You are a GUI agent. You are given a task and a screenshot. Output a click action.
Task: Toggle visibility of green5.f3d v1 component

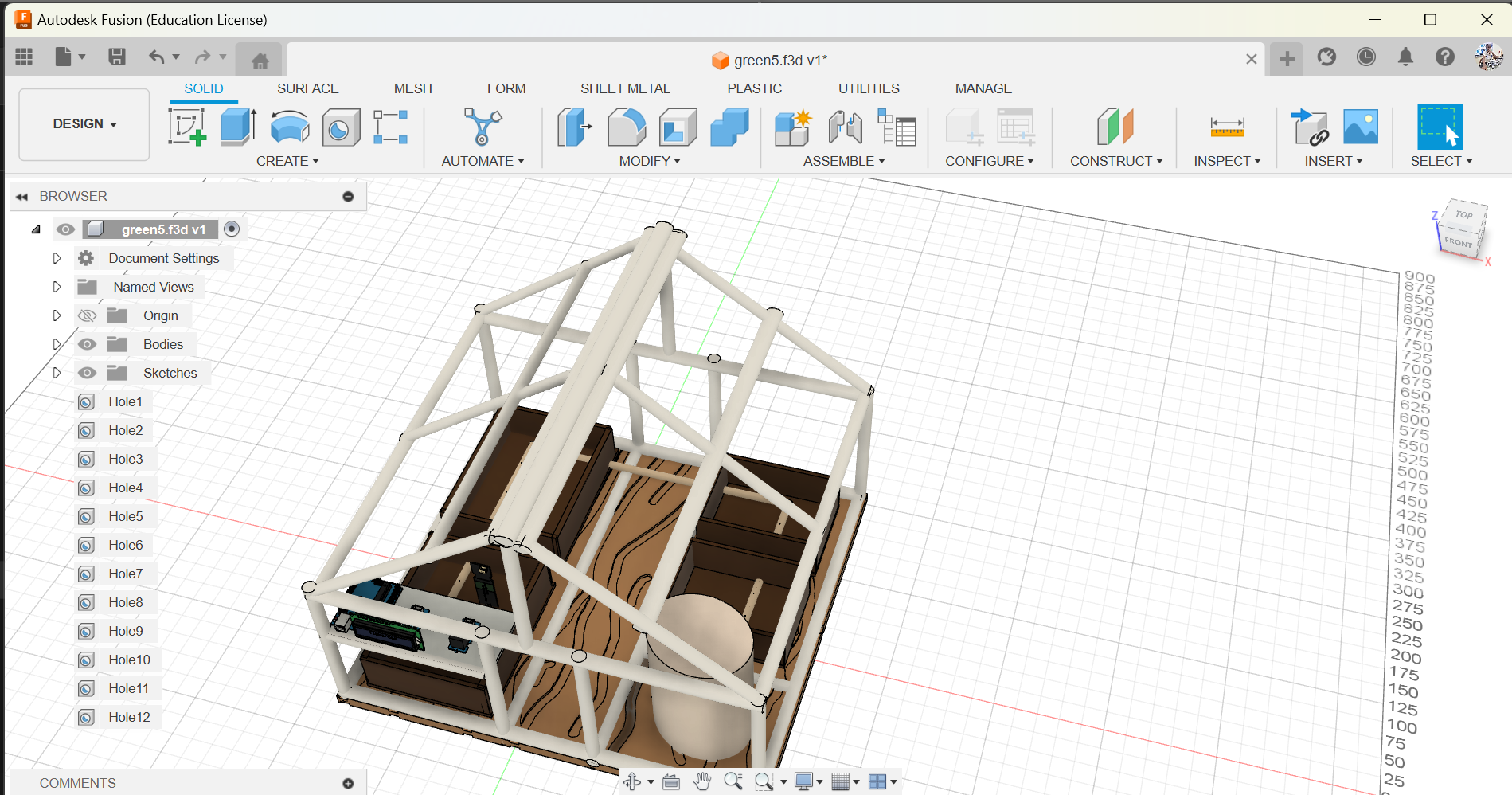click(x=65, y=229)
